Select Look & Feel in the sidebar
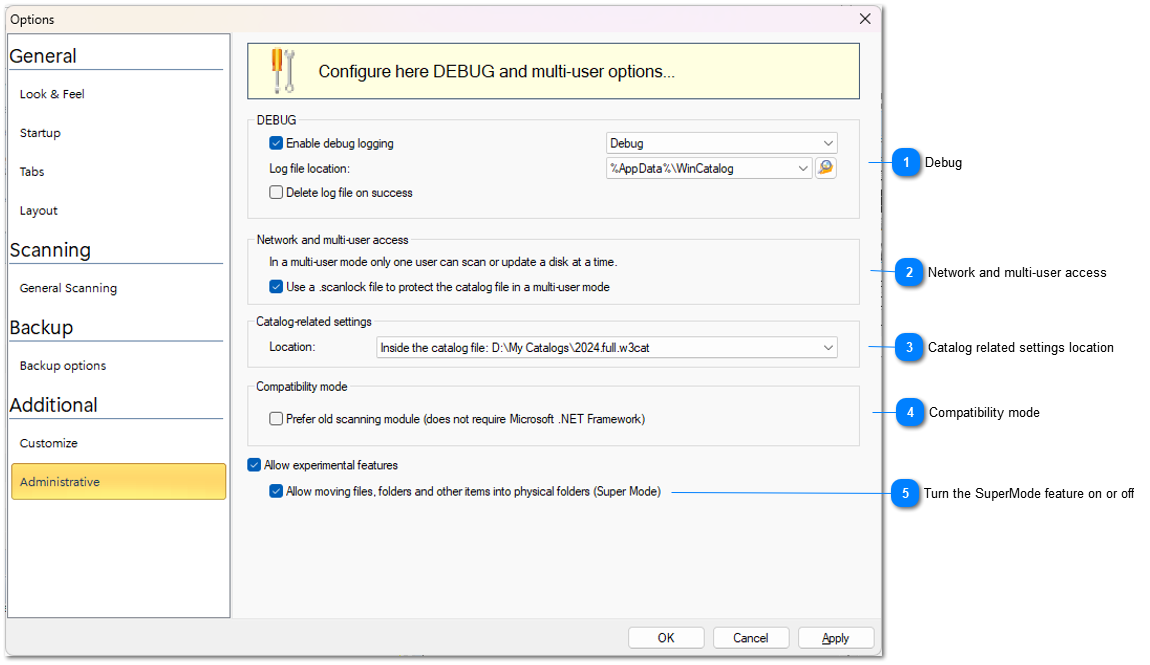Screen dimensions: 1150x665 (x=52, y=94)
